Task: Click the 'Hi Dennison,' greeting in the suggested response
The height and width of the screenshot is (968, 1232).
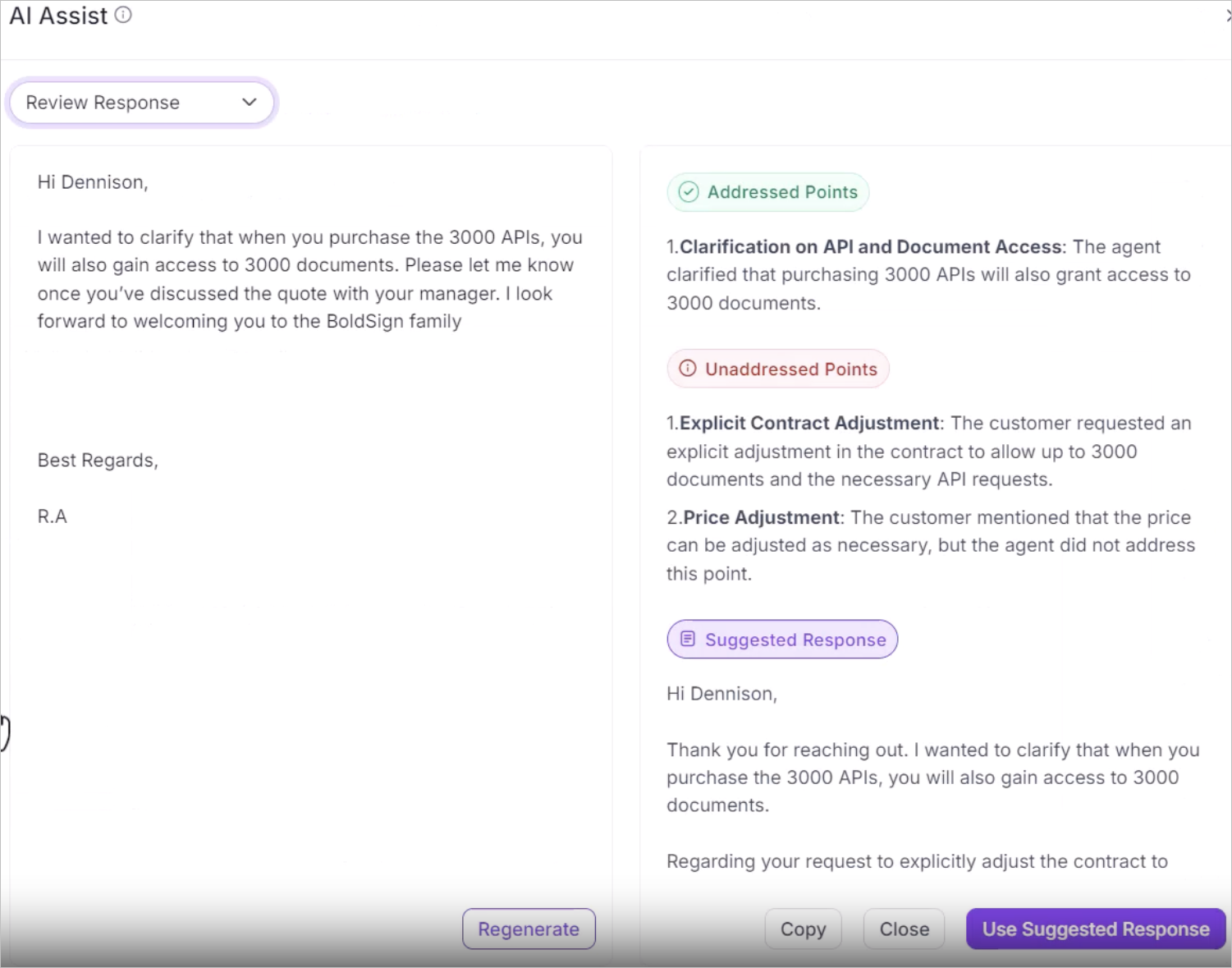Action: [721, 694]
